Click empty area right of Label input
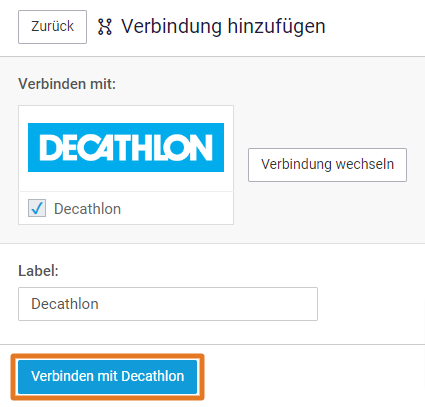Image resolution: width=425 pixels, height=407 pixels. pos(370,304)
